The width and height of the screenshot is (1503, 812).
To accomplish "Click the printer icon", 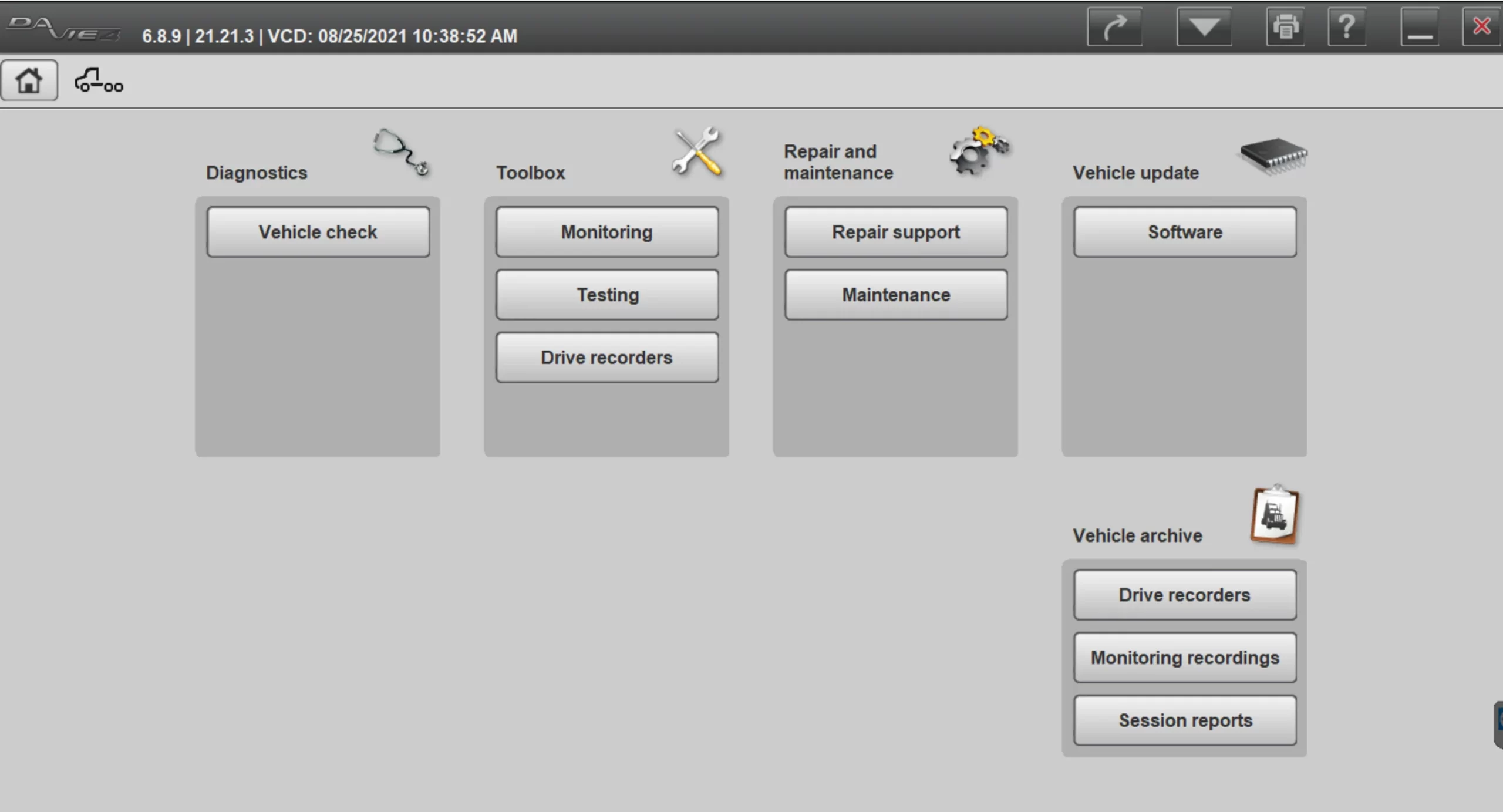I will click(x=1285, y=27).
